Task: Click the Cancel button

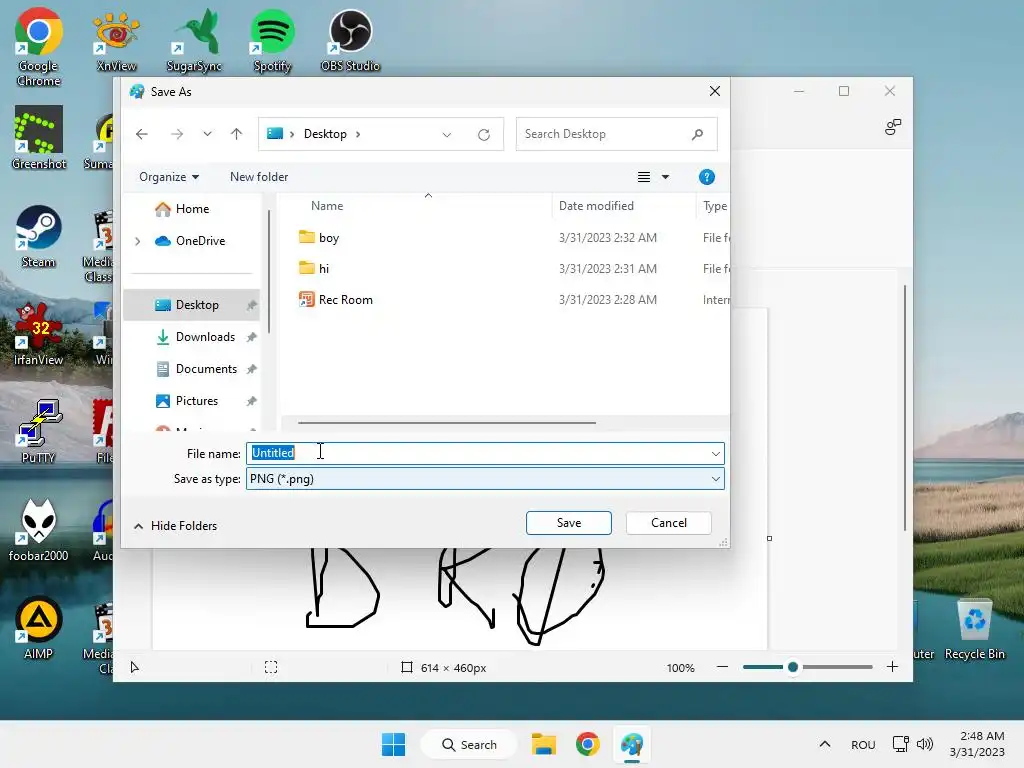Action: tap(669, 523)
